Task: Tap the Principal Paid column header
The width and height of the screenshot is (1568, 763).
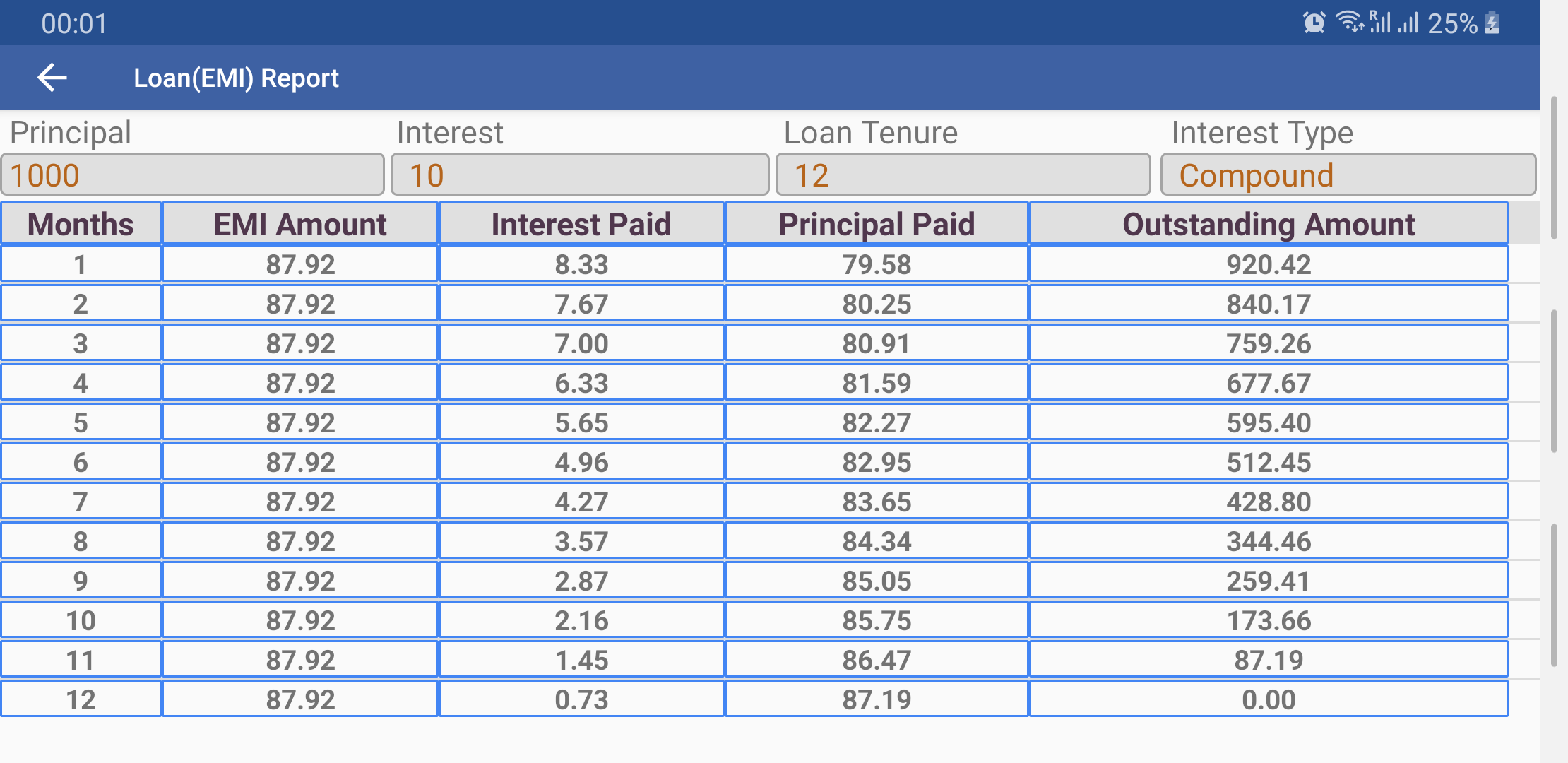Action: point(877,224)
